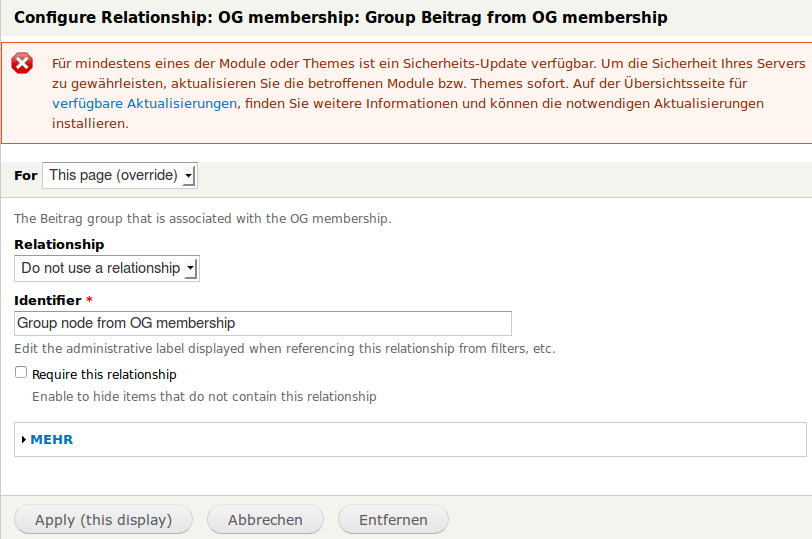Viewport: 812px width, 539px height.
Task: Expand the MEHR section via its triangle
Action: point(23,439)
